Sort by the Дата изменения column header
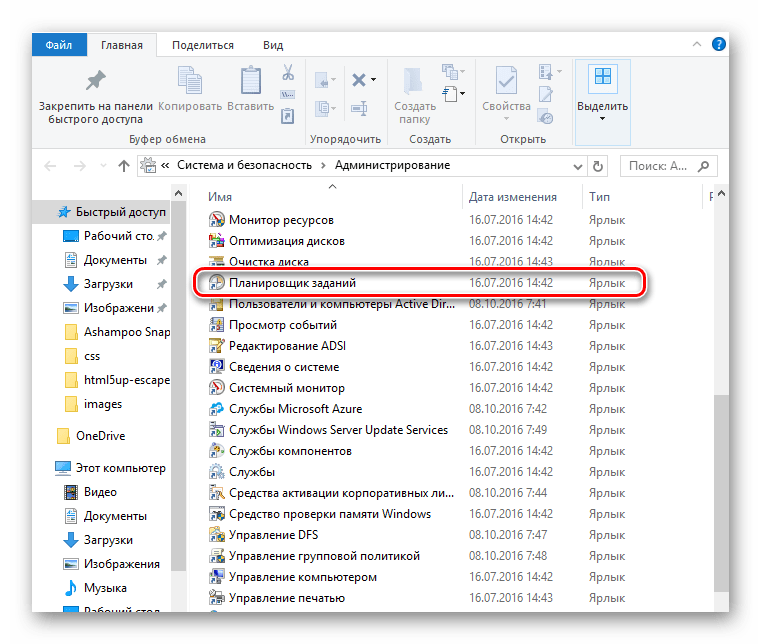761x644 pixels. click(x=513, y=197)
